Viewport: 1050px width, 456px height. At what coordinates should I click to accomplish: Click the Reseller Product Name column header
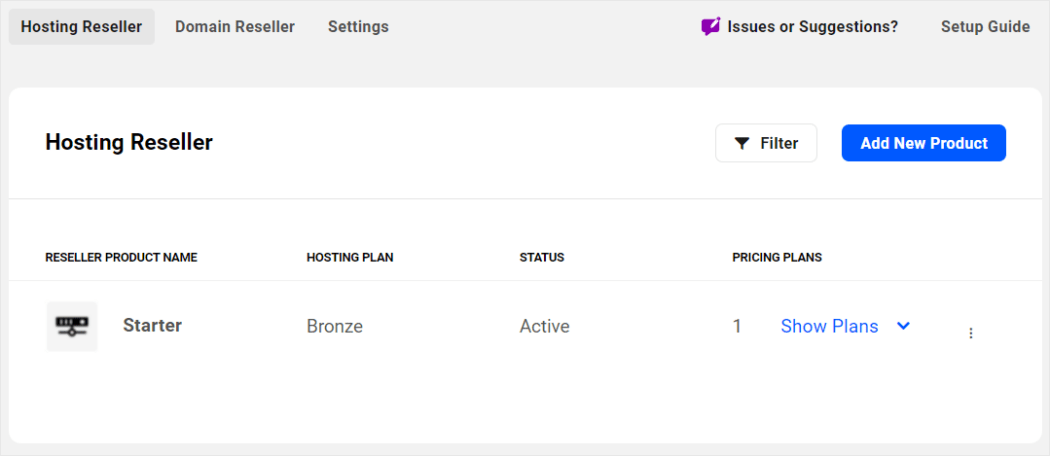pyautogui.click(x=121, y=257)
